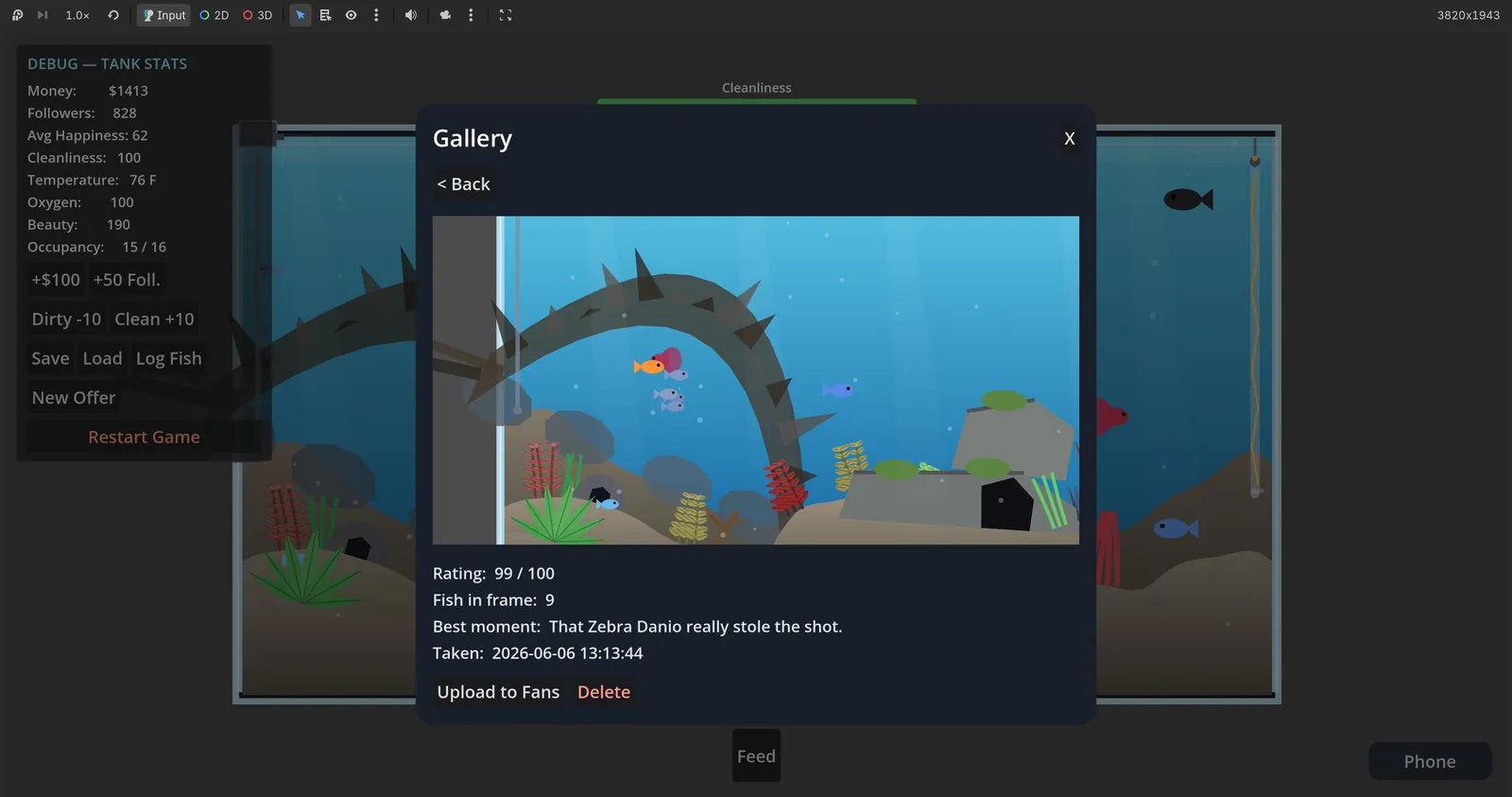Image resolution: width=1512 pixels, height=797 pixels.
Task: Reset game speed with the circular arrow icon
Action: (113, 15)
